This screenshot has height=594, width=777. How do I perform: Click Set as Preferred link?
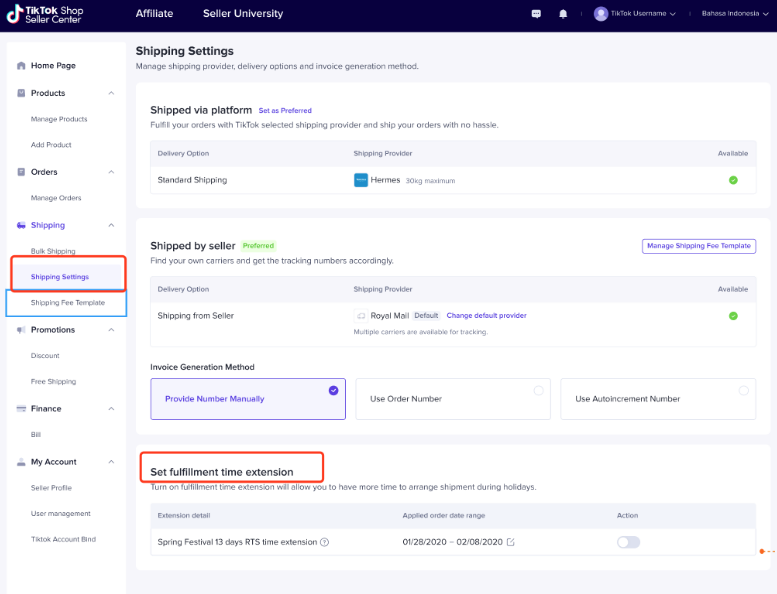coord(285,110)
